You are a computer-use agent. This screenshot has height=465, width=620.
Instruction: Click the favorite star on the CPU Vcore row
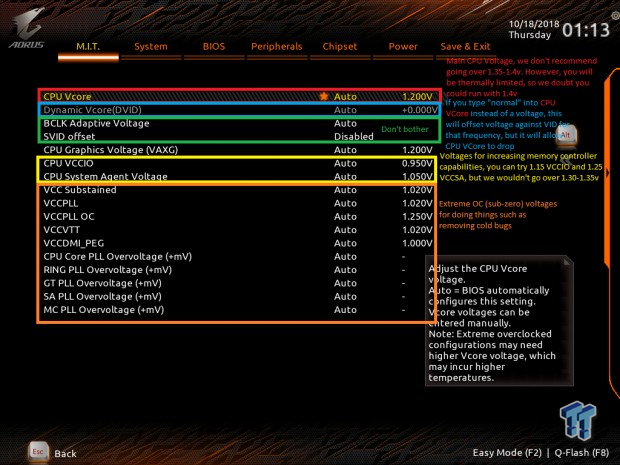pyautogui.click(x=324, y=96)
